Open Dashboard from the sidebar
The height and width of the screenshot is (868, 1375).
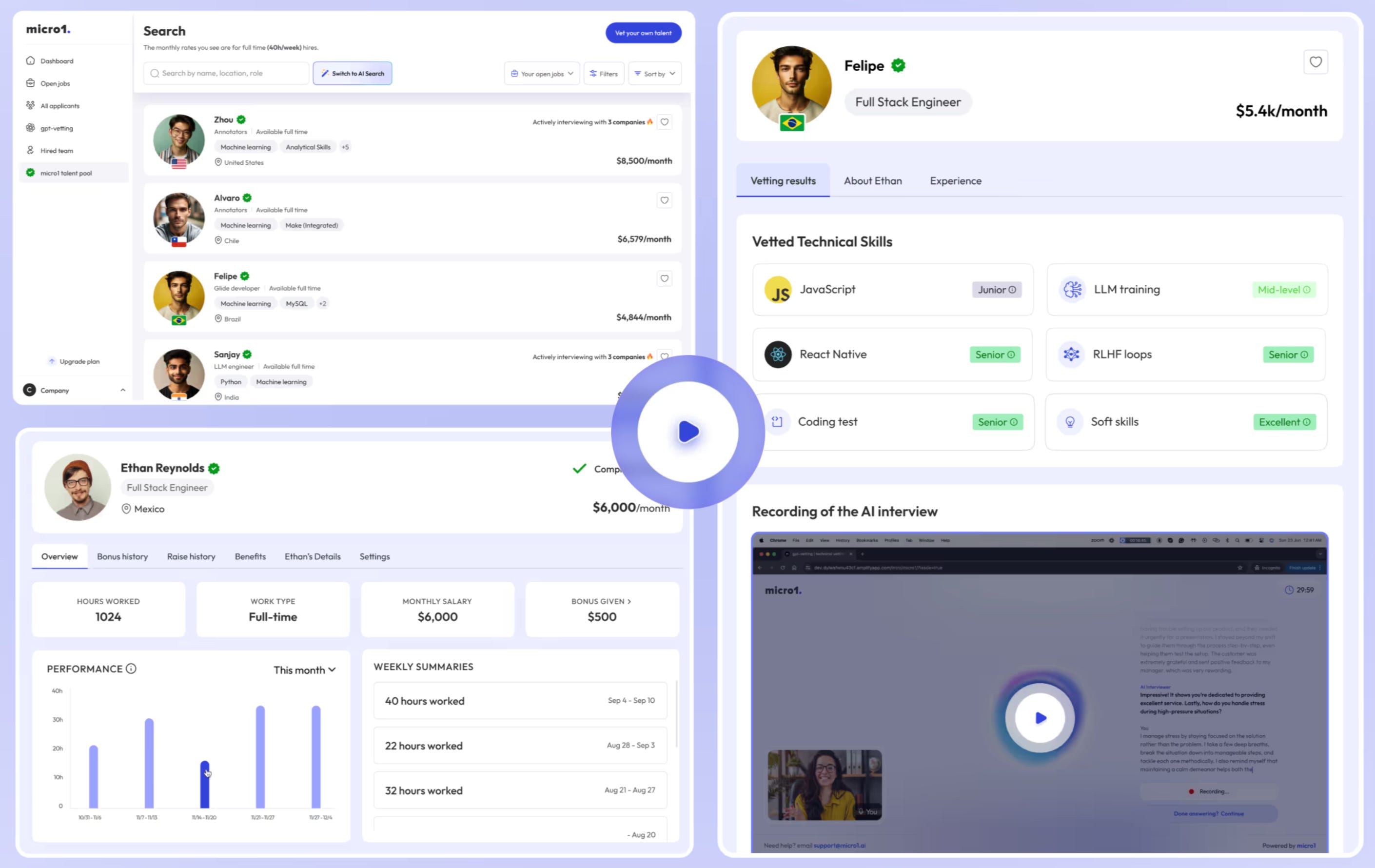56,61
